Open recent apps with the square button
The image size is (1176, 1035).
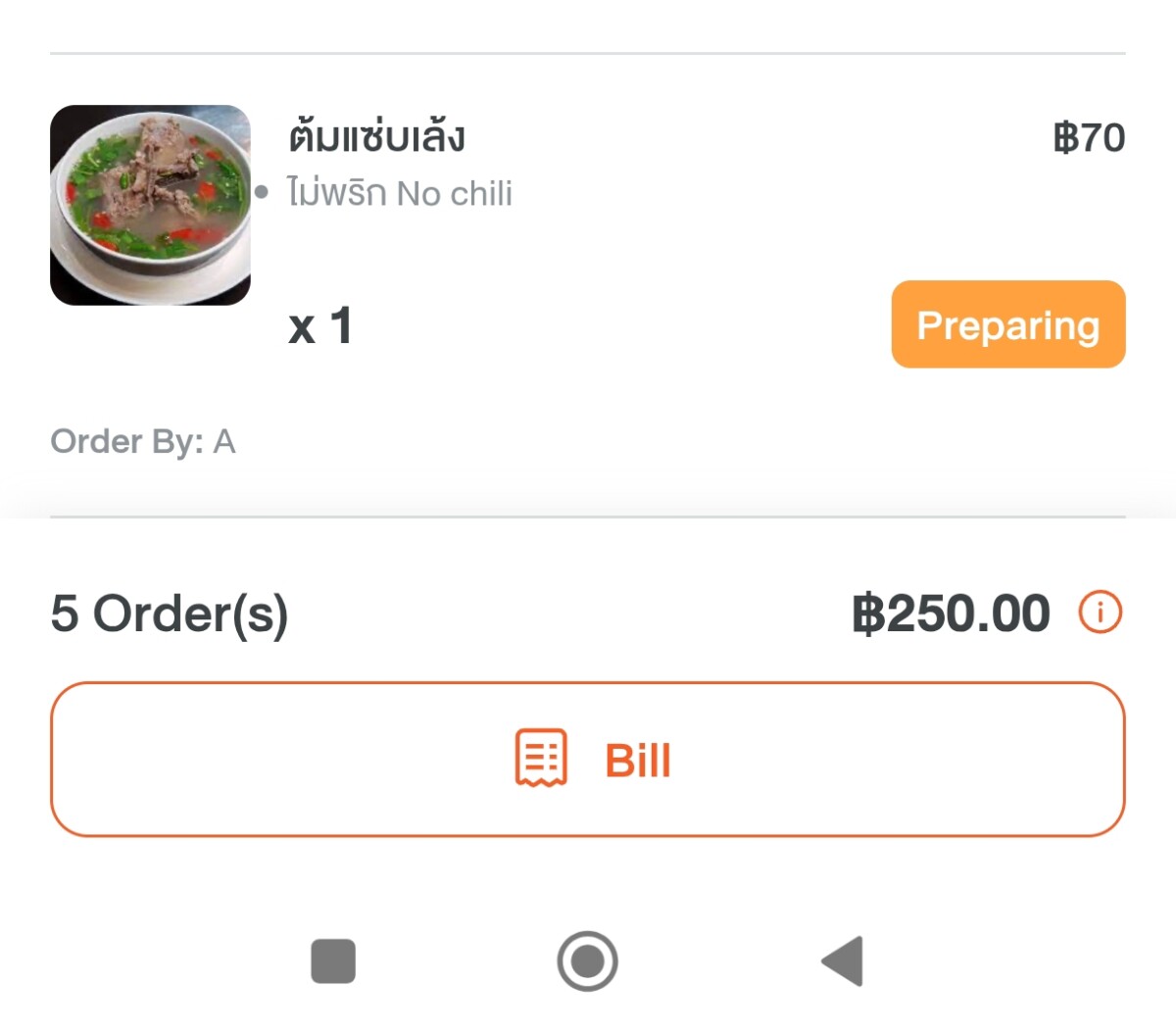tap(333, 961)
